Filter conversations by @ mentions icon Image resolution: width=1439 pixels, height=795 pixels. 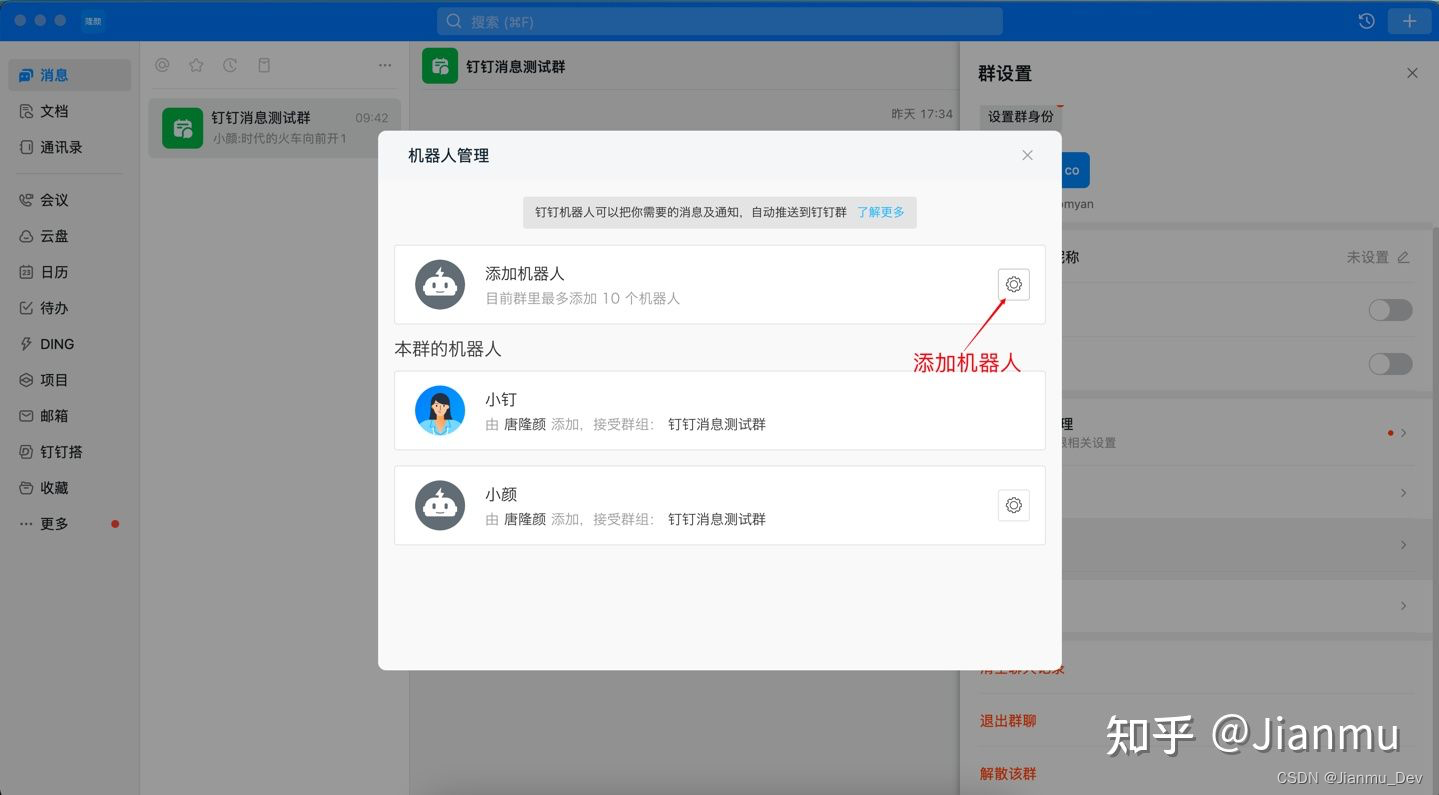(162, 65)
